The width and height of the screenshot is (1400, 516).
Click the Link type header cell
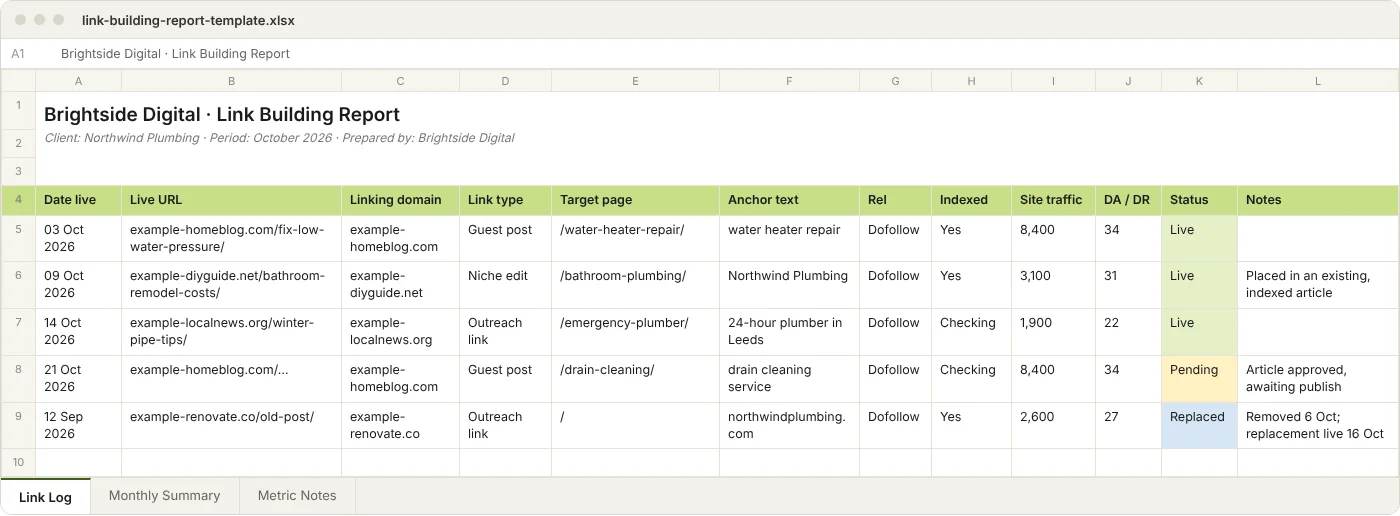point(505,200)
